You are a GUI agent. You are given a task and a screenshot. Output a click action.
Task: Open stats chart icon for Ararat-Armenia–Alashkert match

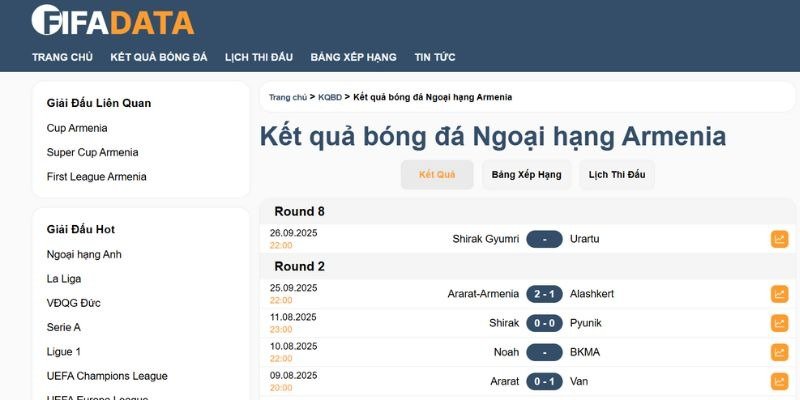779,294
